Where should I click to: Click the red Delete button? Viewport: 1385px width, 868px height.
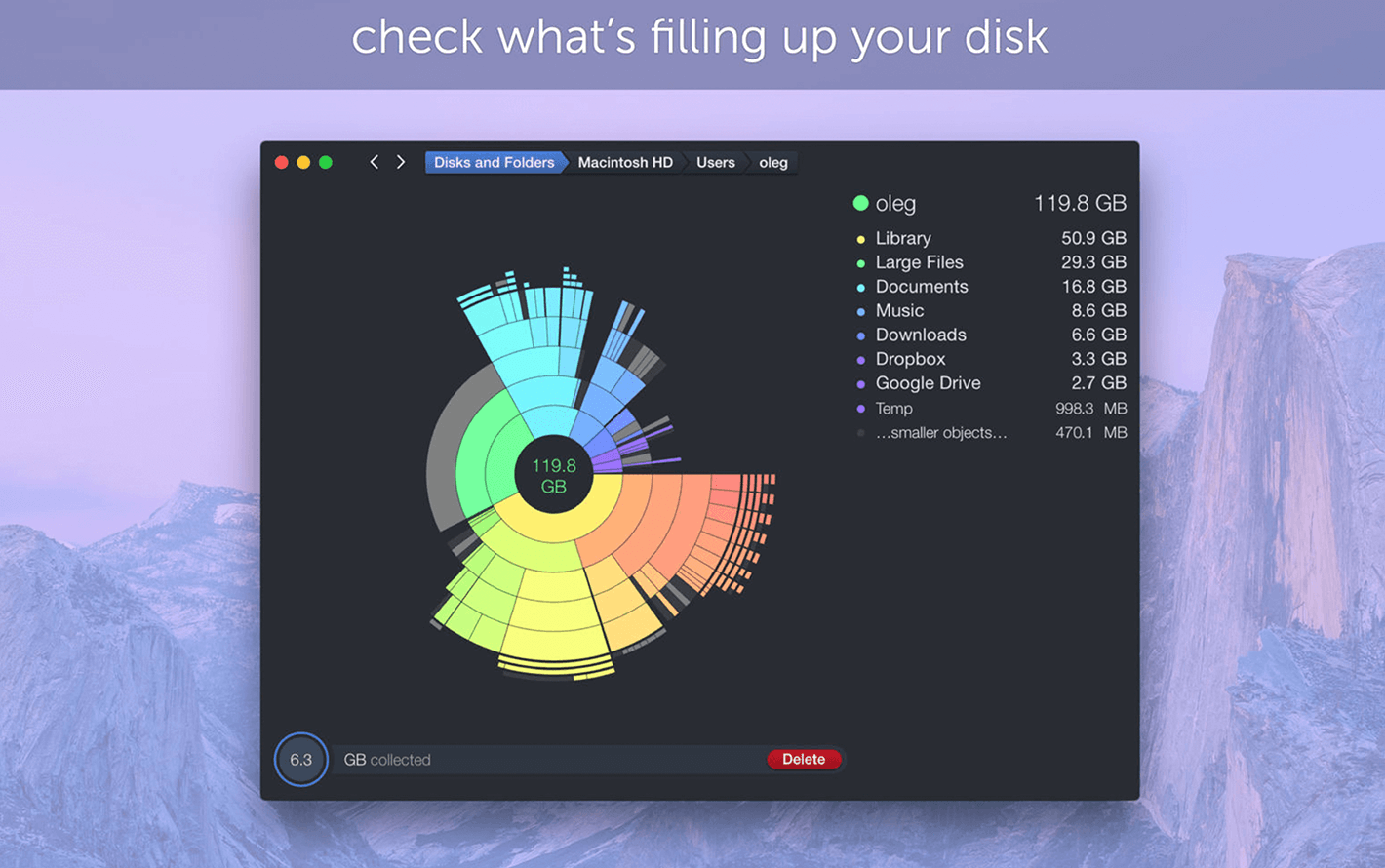point(804,759)
